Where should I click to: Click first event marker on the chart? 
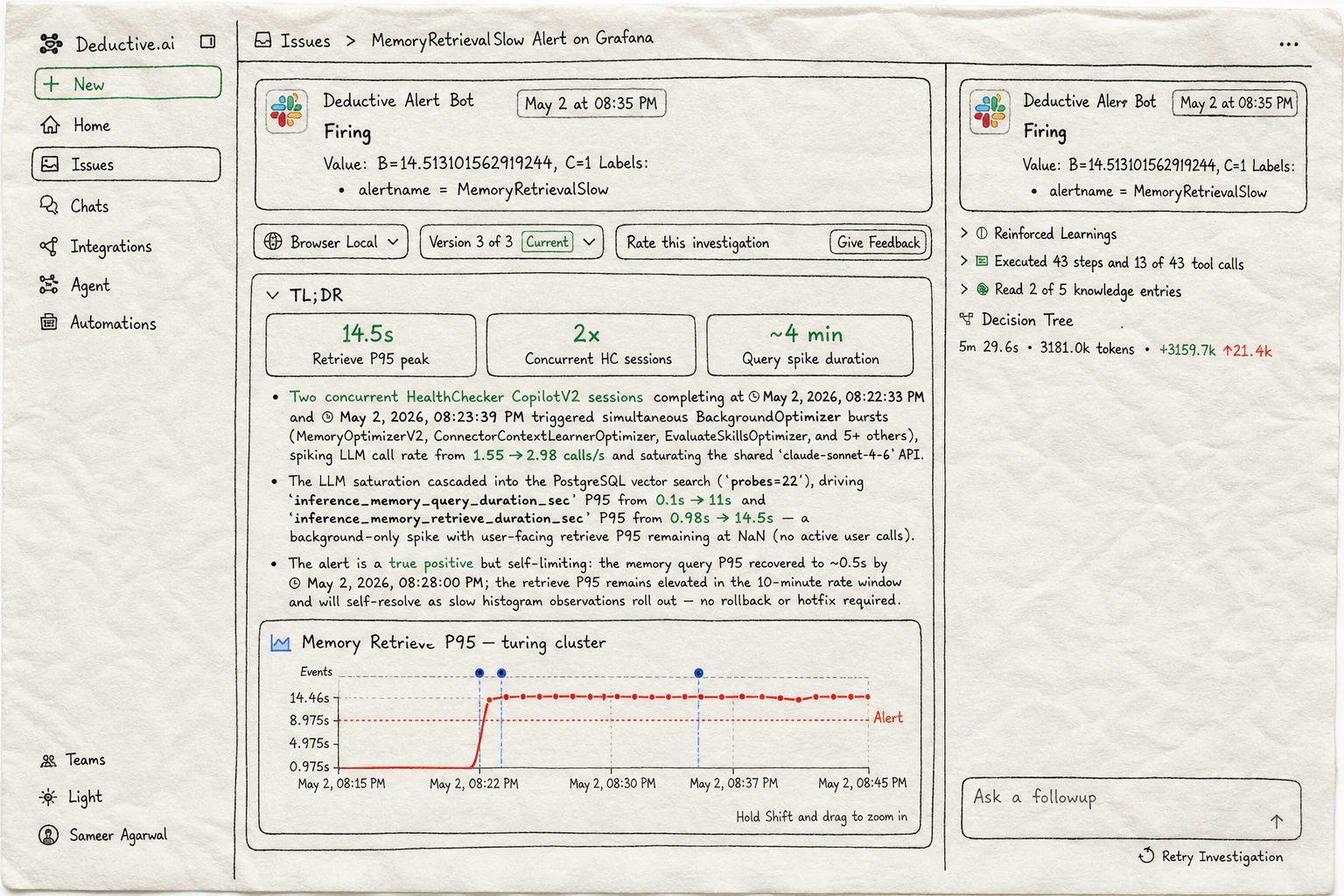479,672
